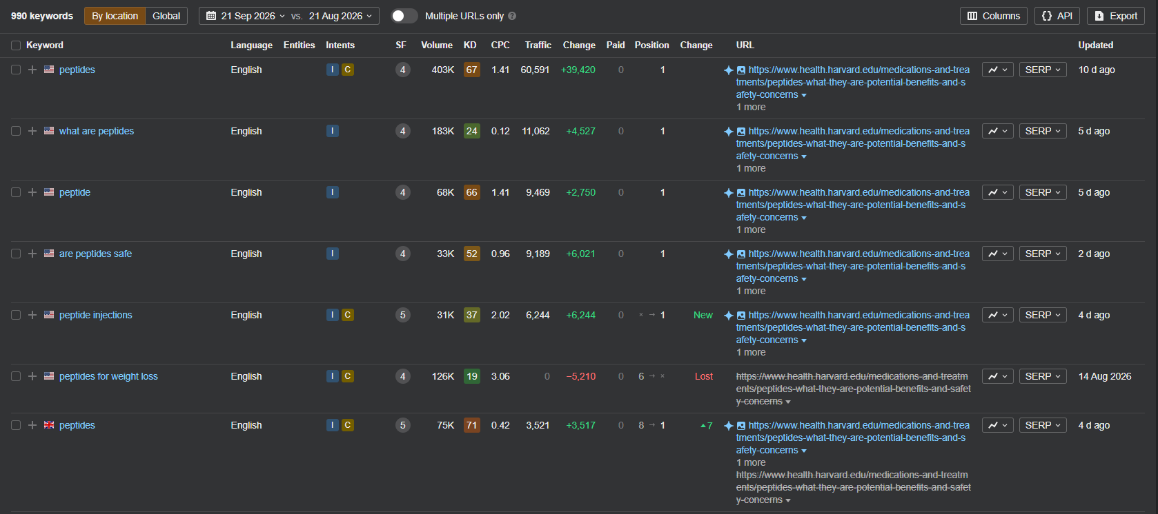1158x514 pixels.
Task: Open SERP dropdown for 'what are peptides'
Action: coord(1043,131)
